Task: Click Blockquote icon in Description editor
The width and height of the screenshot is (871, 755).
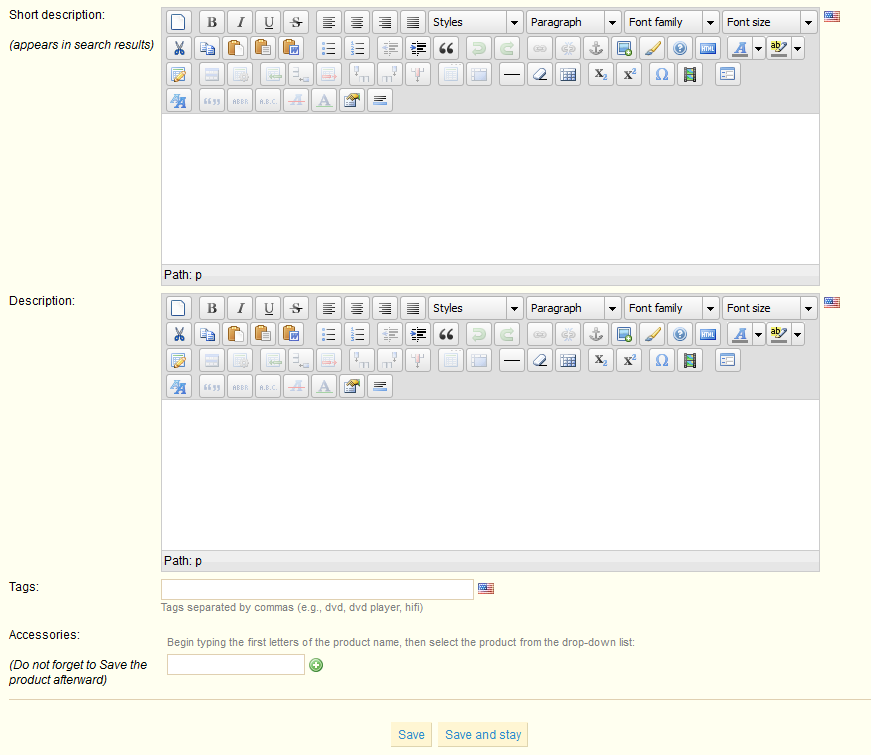Action: [446, 334]
